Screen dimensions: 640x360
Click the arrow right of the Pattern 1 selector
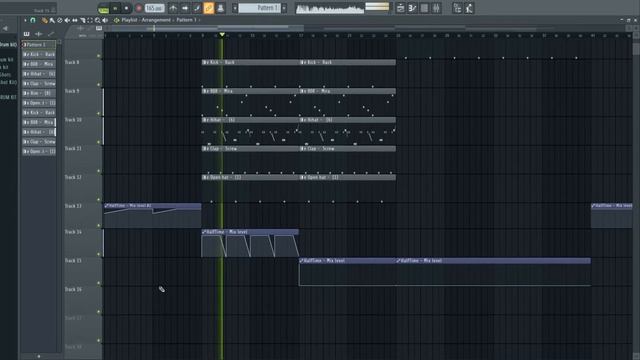(284, 8)
